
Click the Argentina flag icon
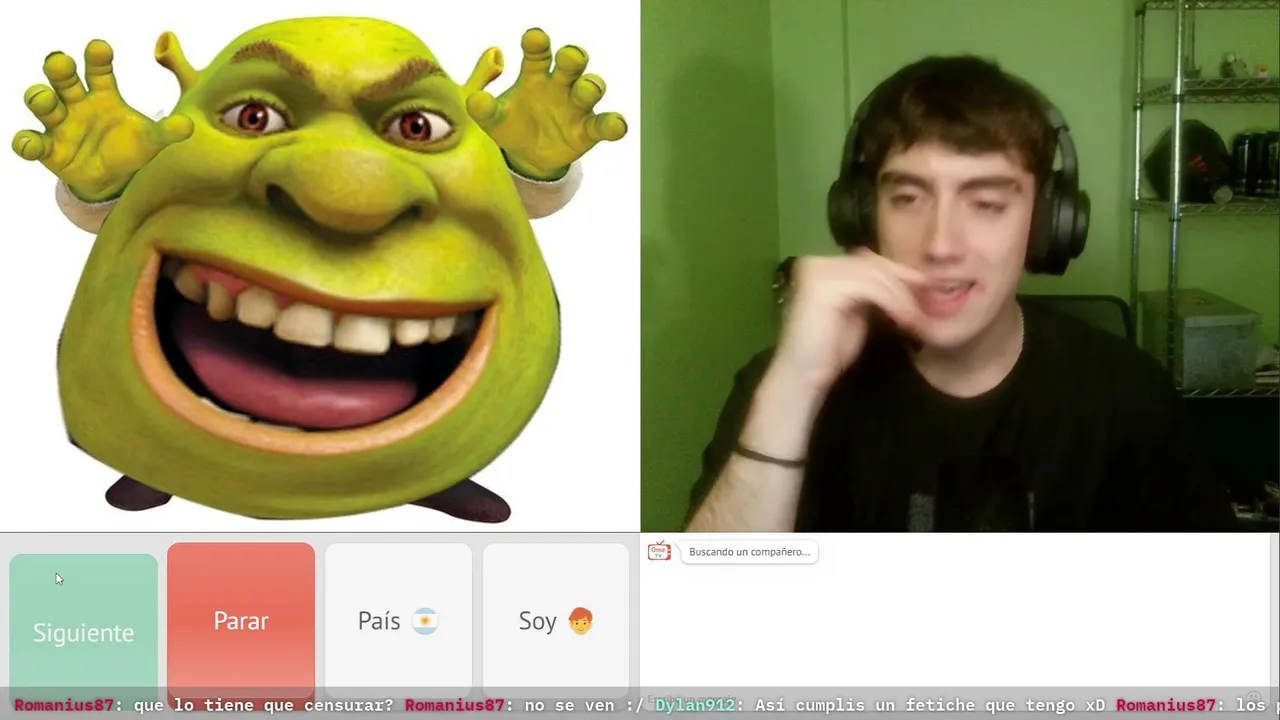tap(425, 621)
